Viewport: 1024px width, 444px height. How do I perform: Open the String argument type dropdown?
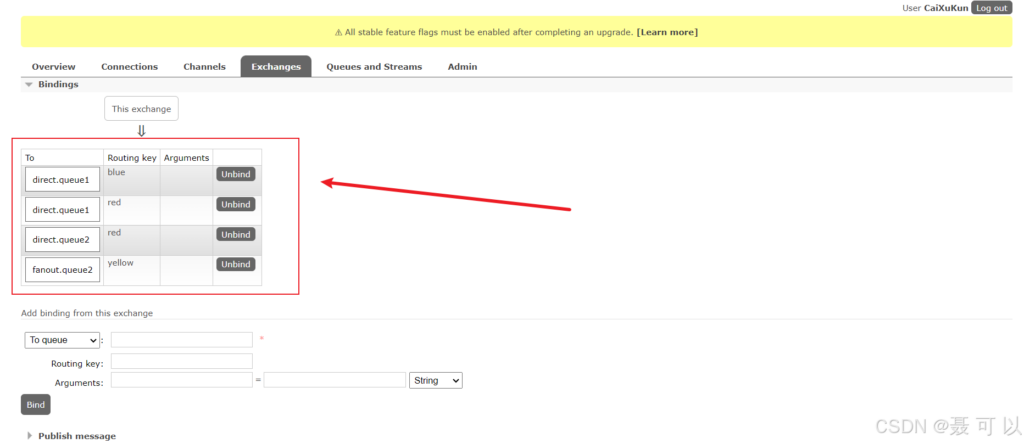point(436,381)
